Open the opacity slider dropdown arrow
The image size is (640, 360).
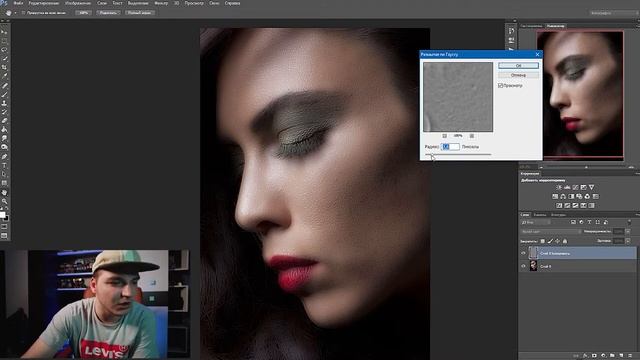coord(628,232)
